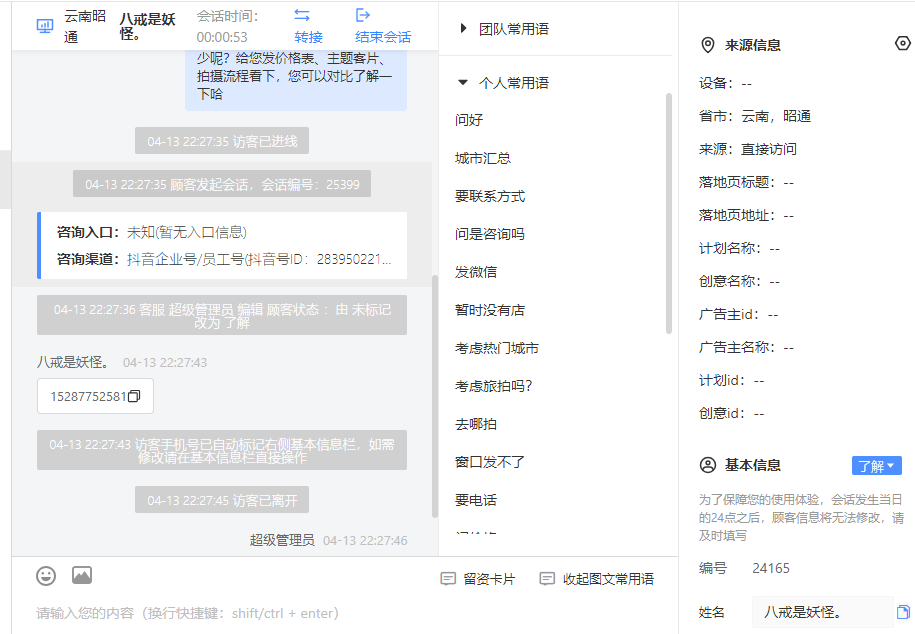Viewport: 915px width, 634px height.
Task: Click the 收起图文常用语 icon
Action: [x=547, y=579]
